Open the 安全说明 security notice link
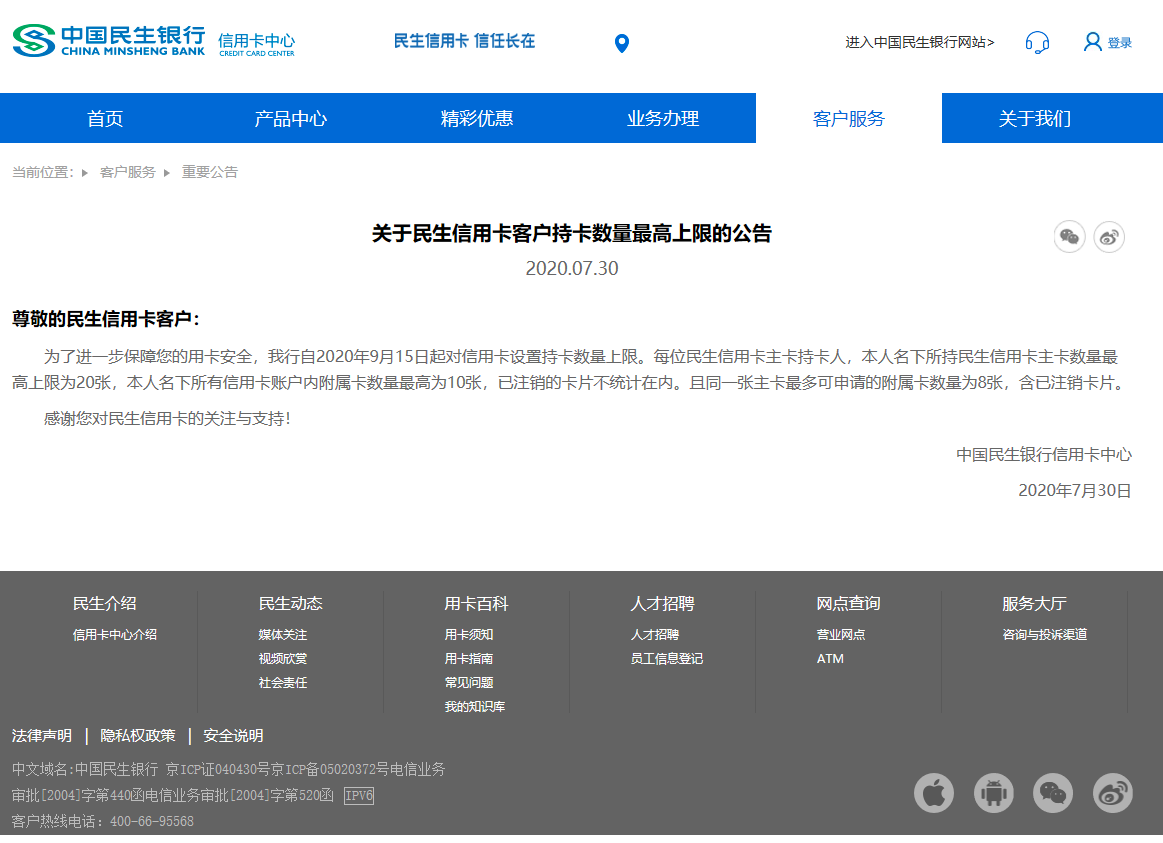1163x843 pixels. point(234,735)
